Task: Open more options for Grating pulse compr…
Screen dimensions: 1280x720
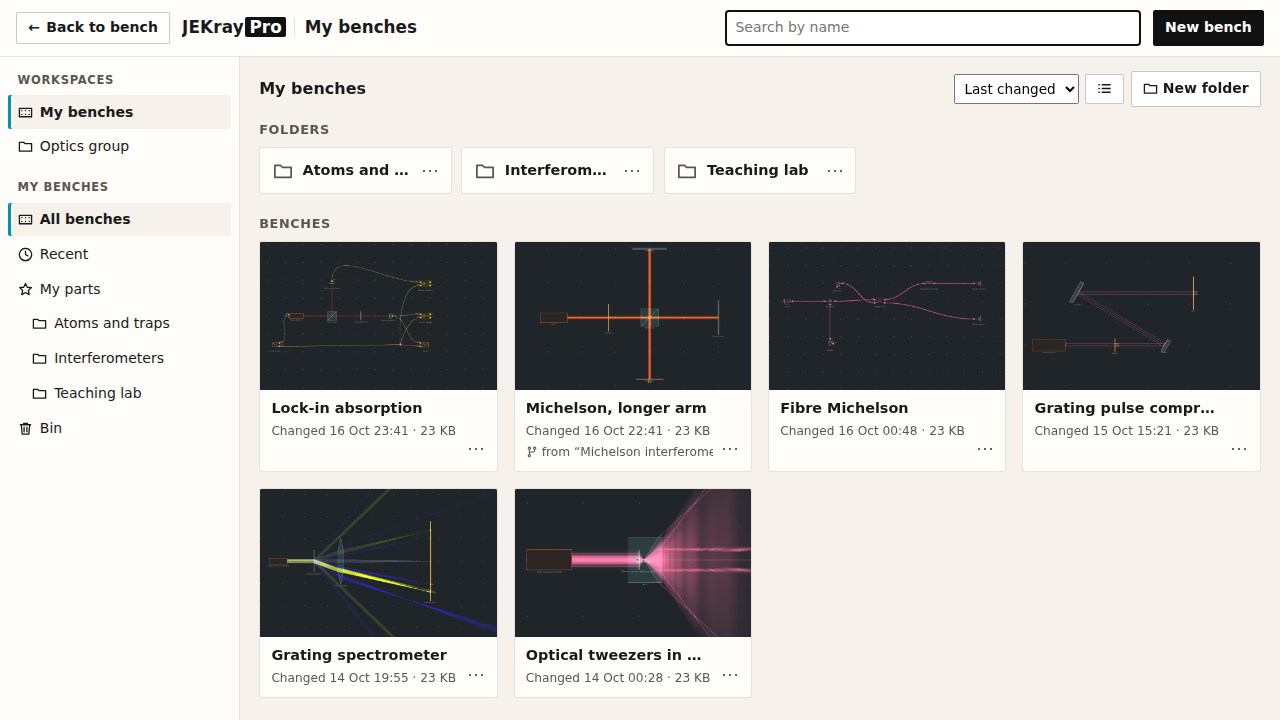Action: click(x=1239, y=449)
